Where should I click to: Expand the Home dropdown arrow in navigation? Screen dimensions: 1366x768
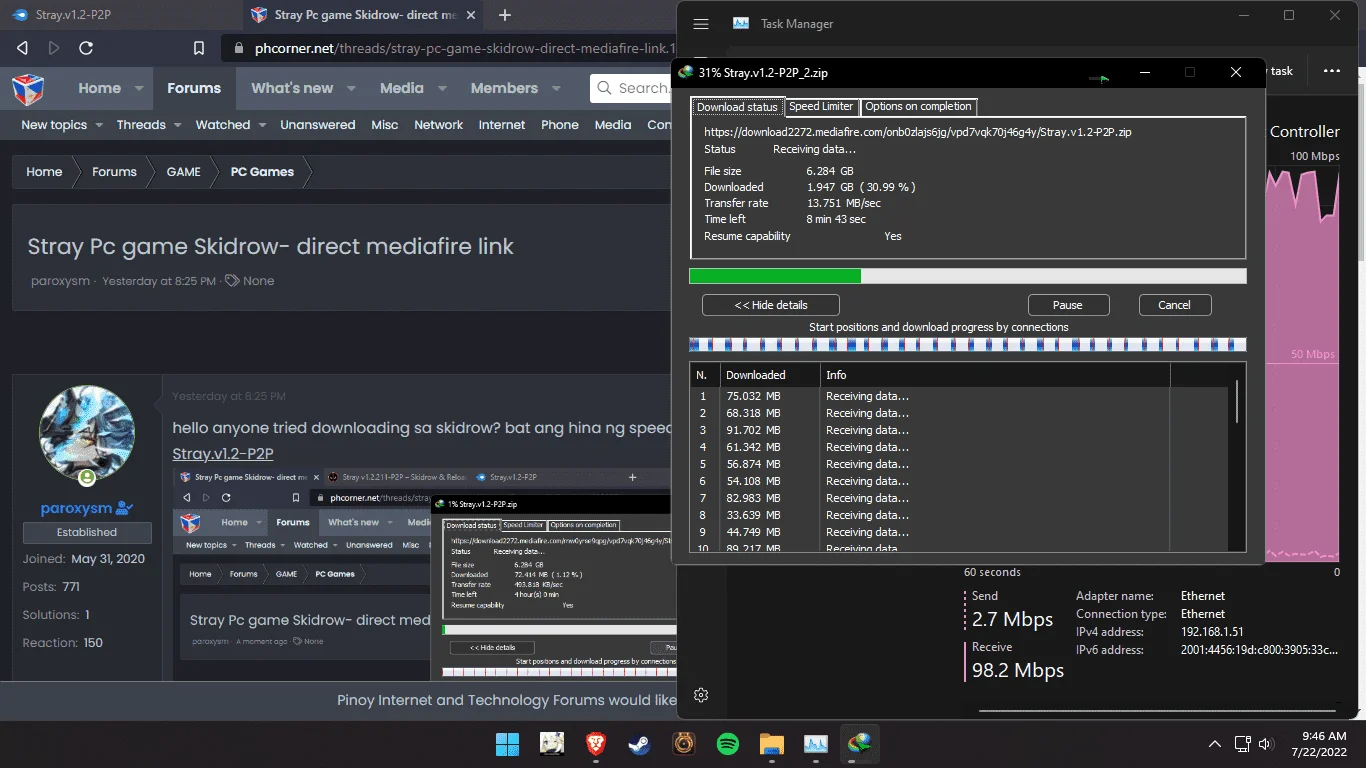[x=139, y=88]
